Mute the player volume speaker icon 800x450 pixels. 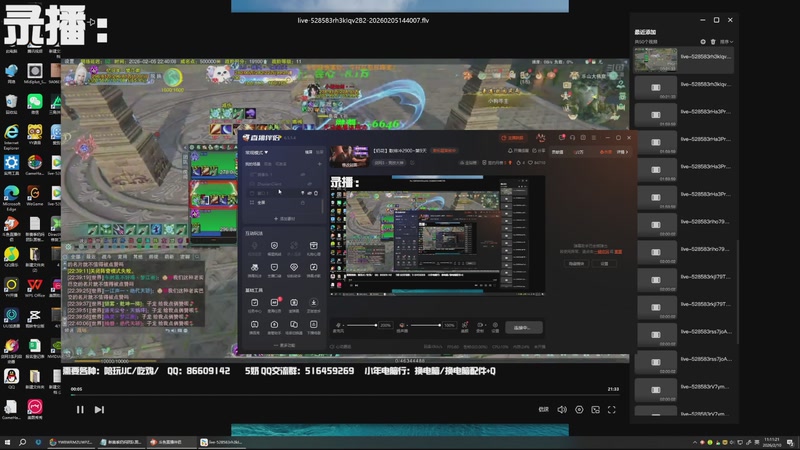click(562, 410)
